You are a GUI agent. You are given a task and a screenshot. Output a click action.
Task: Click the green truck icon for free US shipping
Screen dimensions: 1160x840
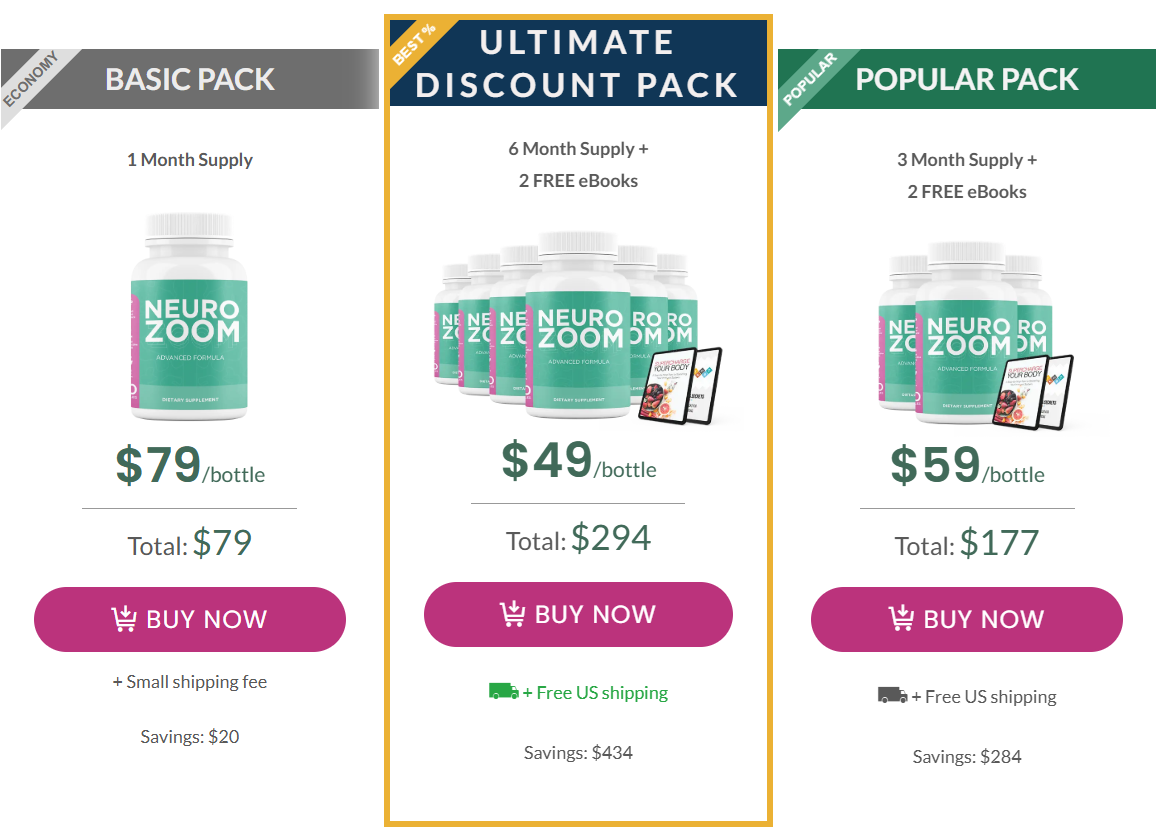(x=500, y=691)
